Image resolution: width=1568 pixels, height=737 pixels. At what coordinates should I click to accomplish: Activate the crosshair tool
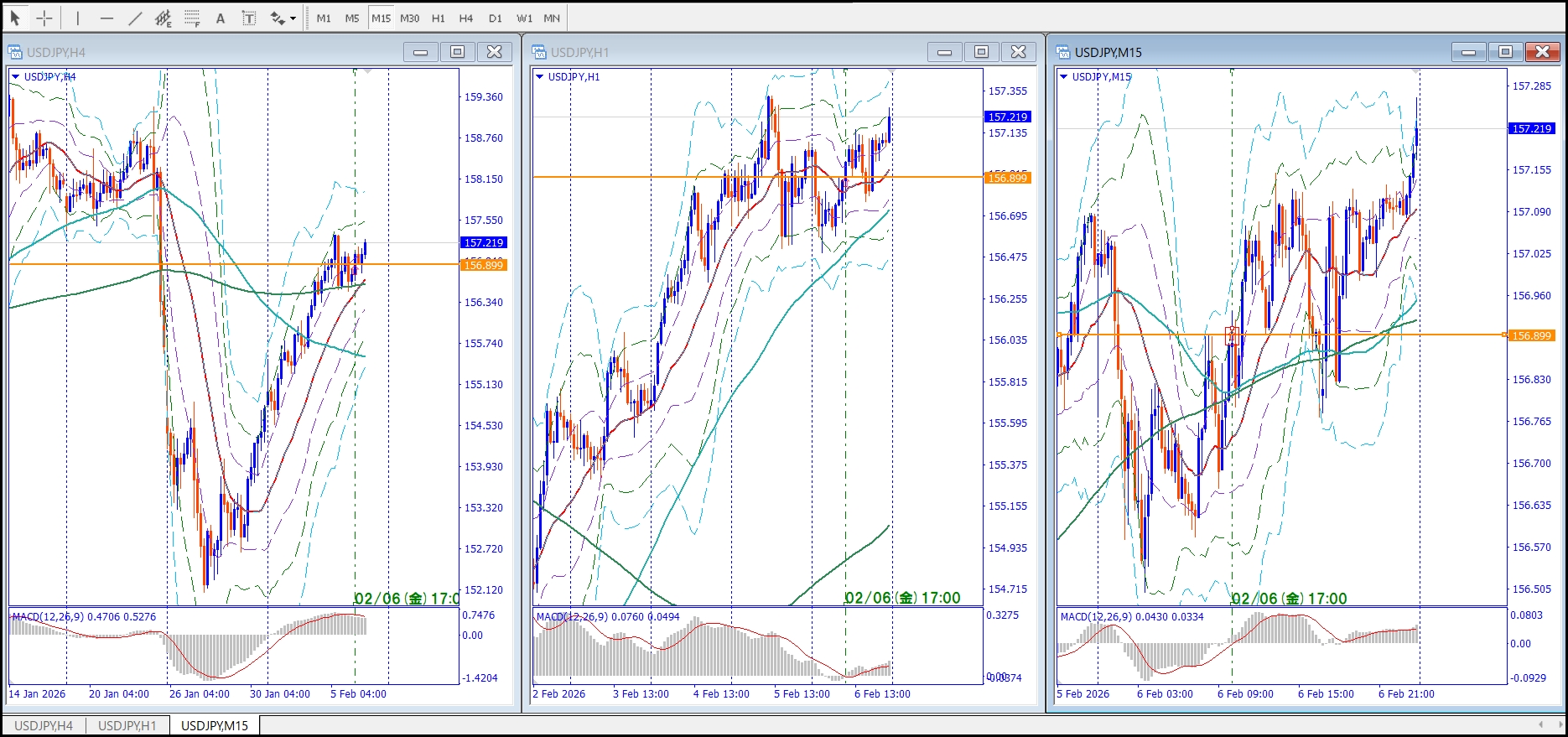pyautogui.click(x=44, y=18)
